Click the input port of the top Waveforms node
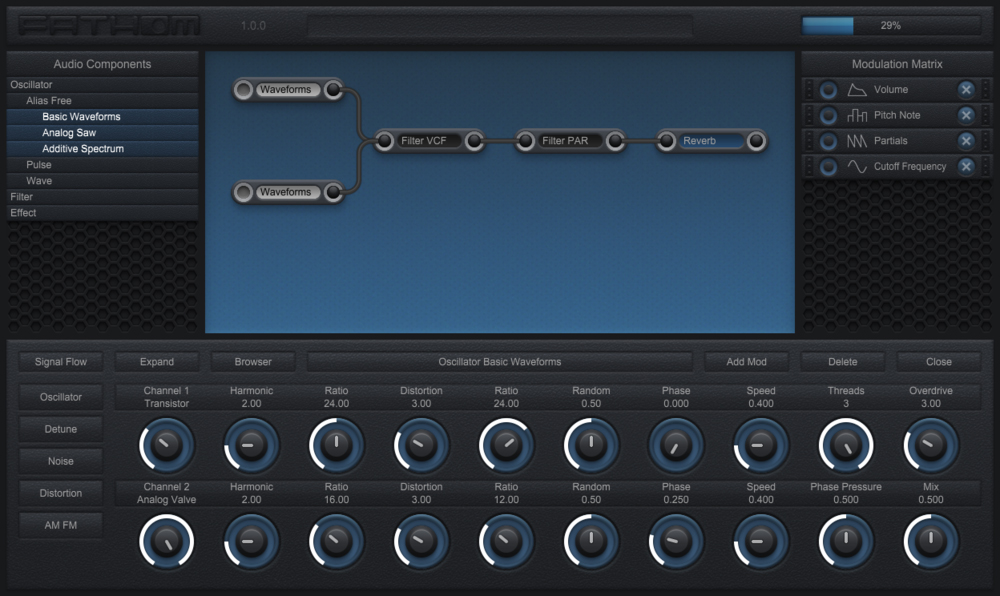The height and width of the screenshot is (596, 1000). click(x=243, y=90)
